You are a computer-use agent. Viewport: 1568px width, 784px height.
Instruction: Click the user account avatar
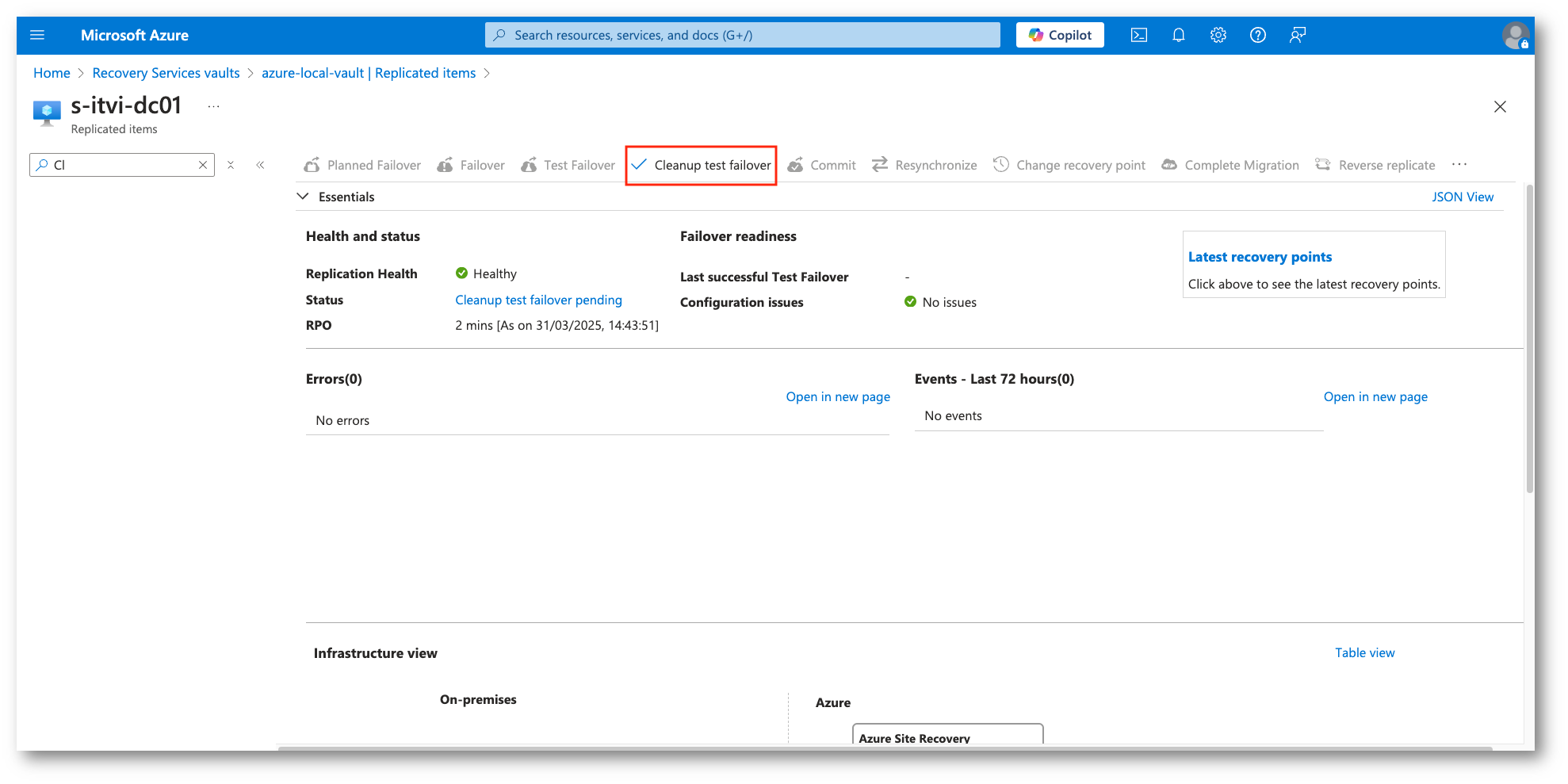[x=1515, y=36]
